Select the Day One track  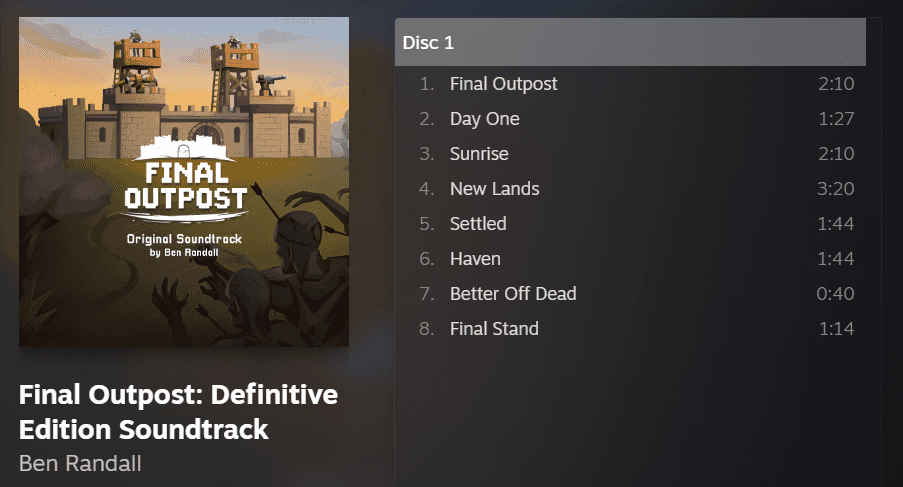coord(630,119)
